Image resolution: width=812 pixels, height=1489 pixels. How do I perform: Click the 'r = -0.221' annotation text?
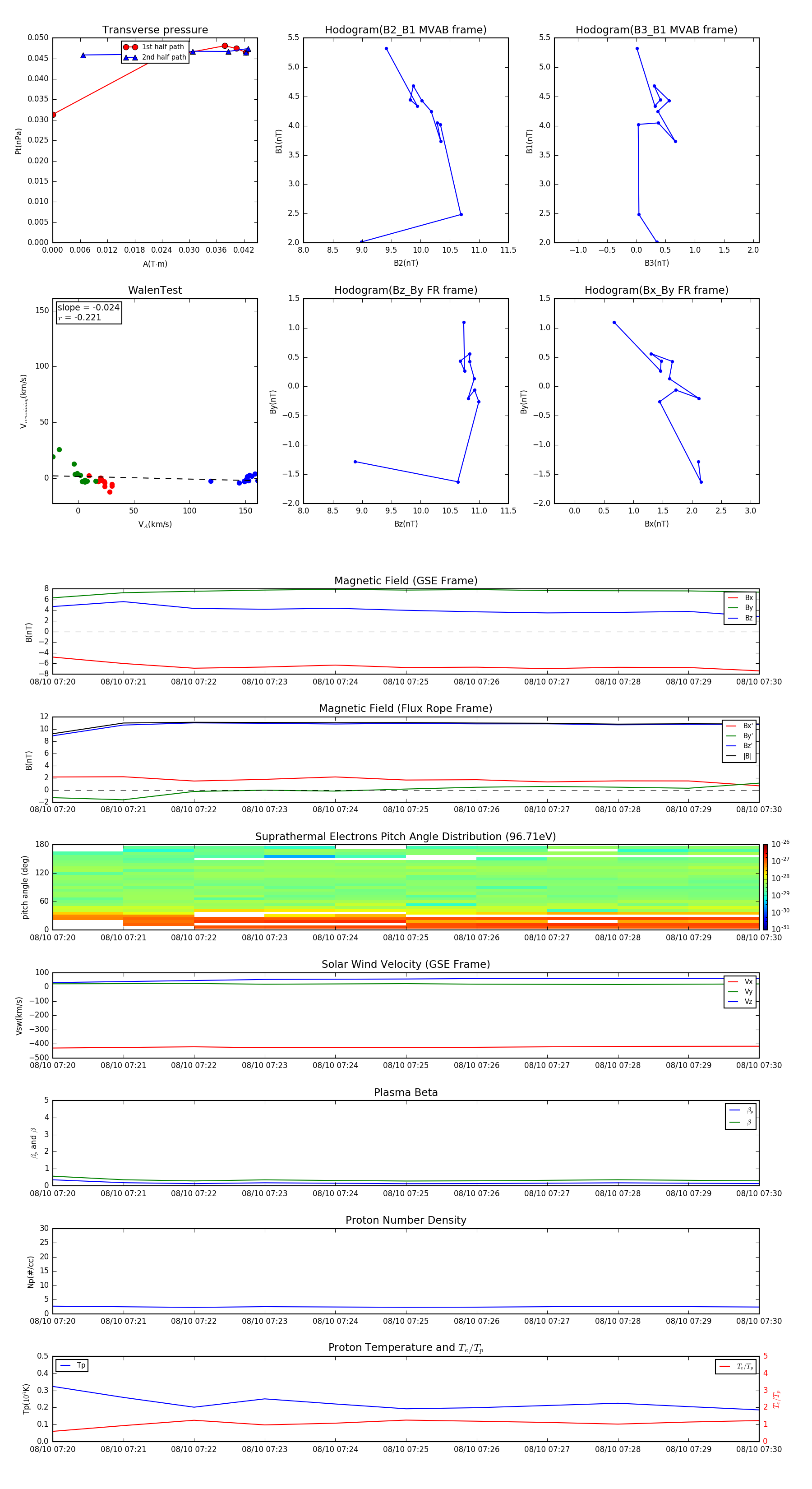(80, 317)
